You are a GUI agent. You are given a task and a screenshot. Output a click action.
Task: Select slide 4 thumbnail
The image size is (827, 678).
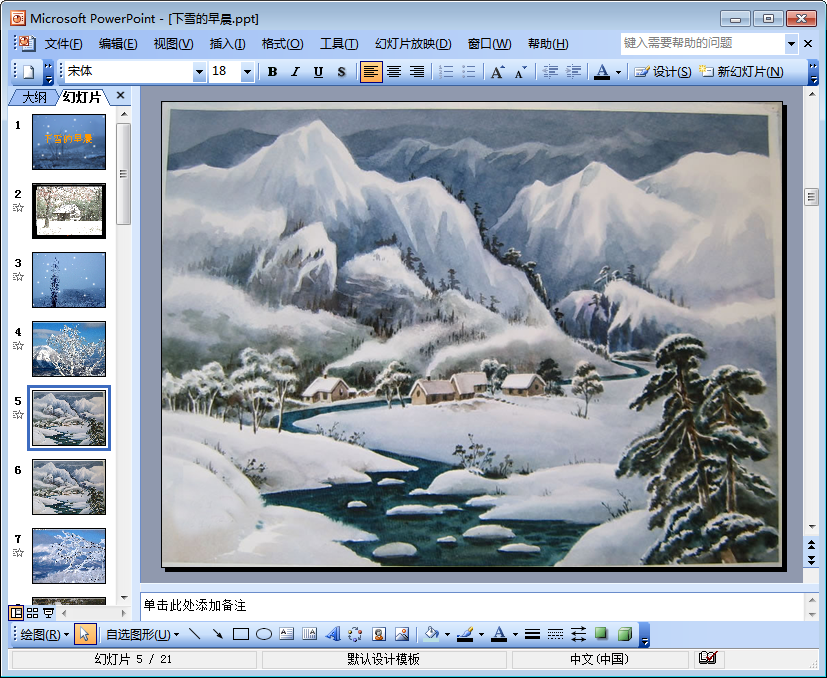[69, 349]
